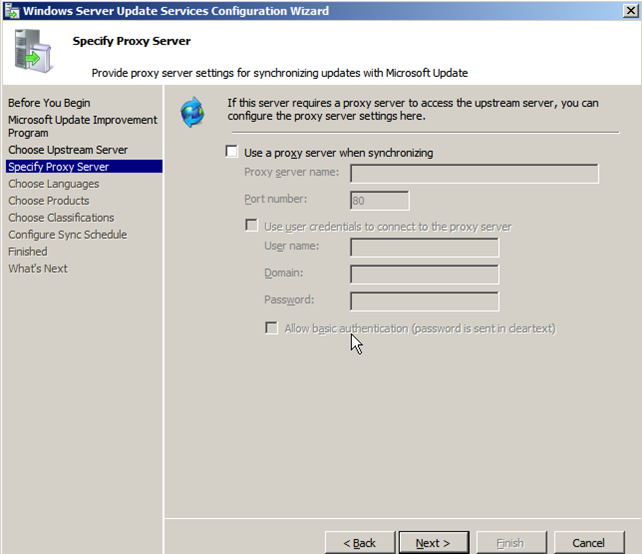The height and width of the screenshot is (554, 642).
Task: Go to Before You Begin step
Action: (x=48, y=103)
